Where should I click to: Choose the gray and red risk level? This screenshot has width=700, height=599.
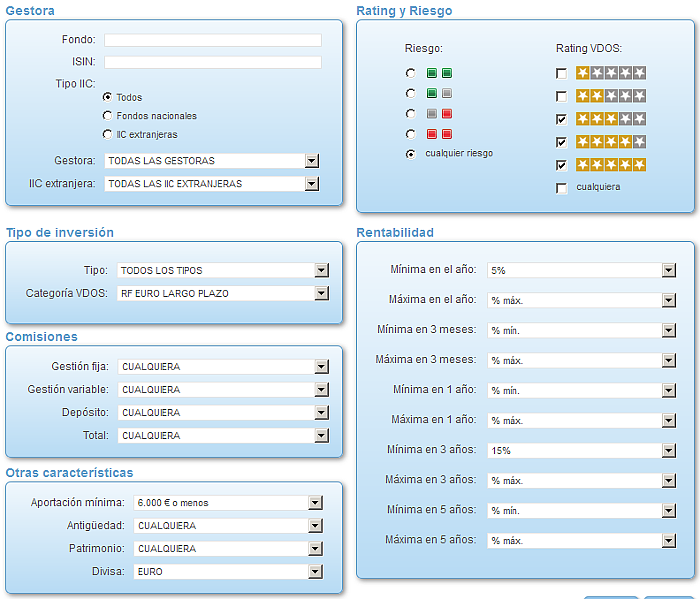(x=410, y=114)
